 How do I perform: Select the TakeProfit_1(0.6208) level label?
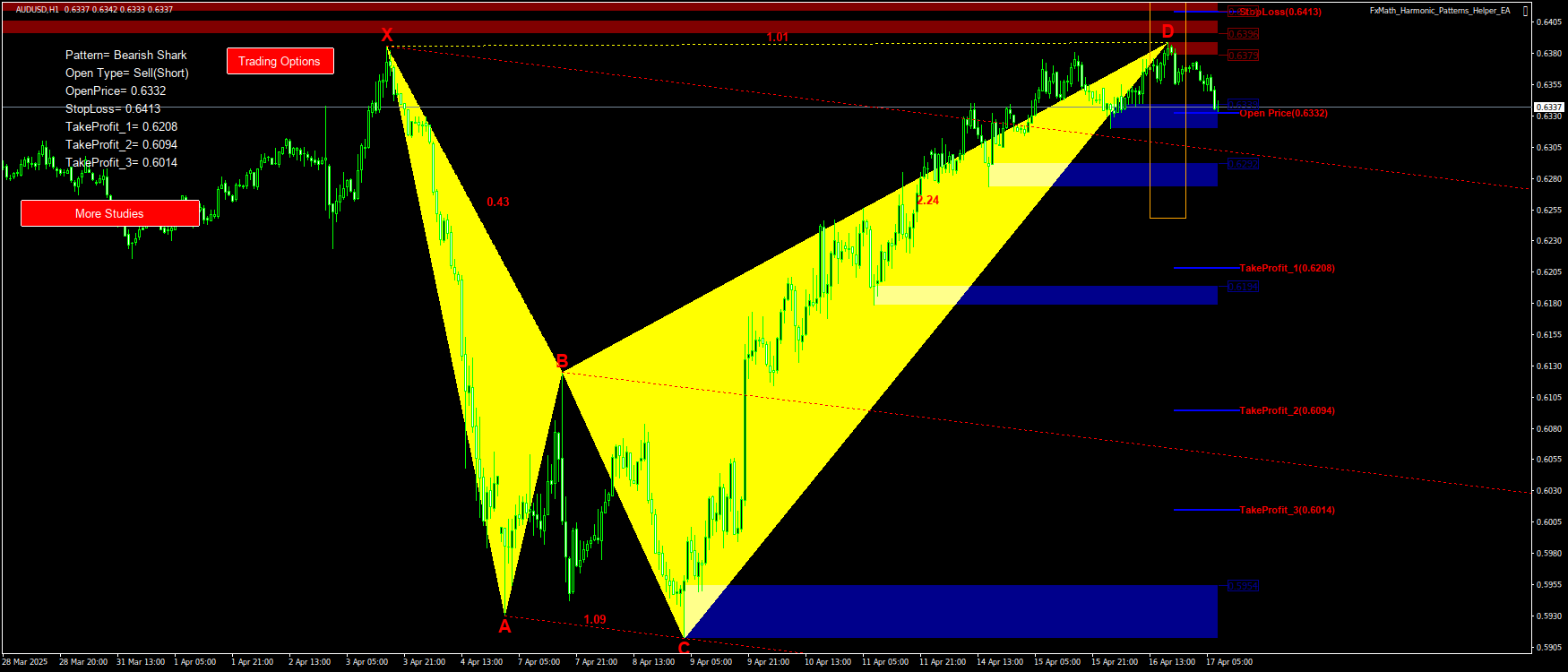[1287, 268]
